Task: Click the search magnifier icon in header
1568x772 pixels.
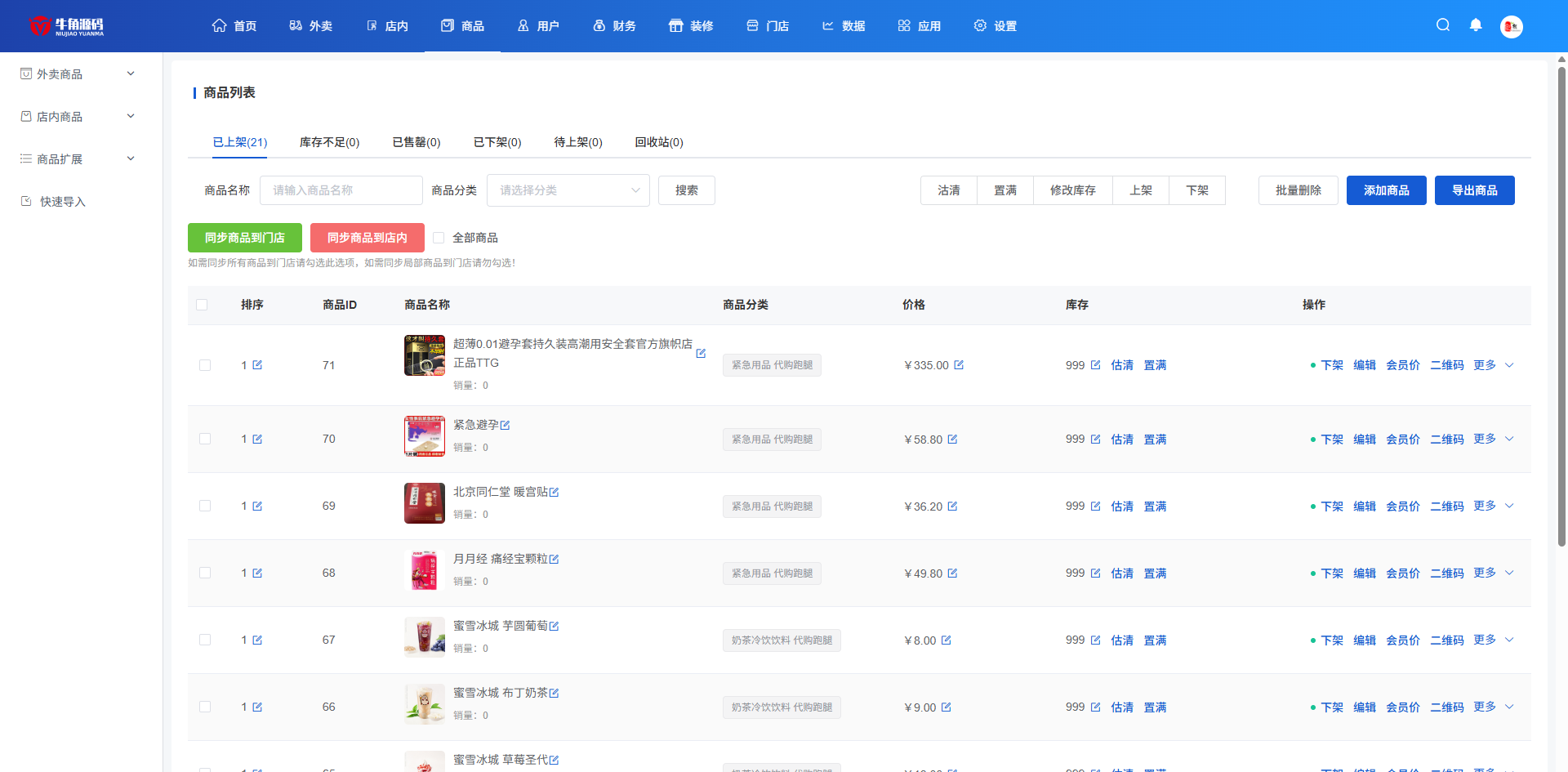Action: [x=1443, y=25]
